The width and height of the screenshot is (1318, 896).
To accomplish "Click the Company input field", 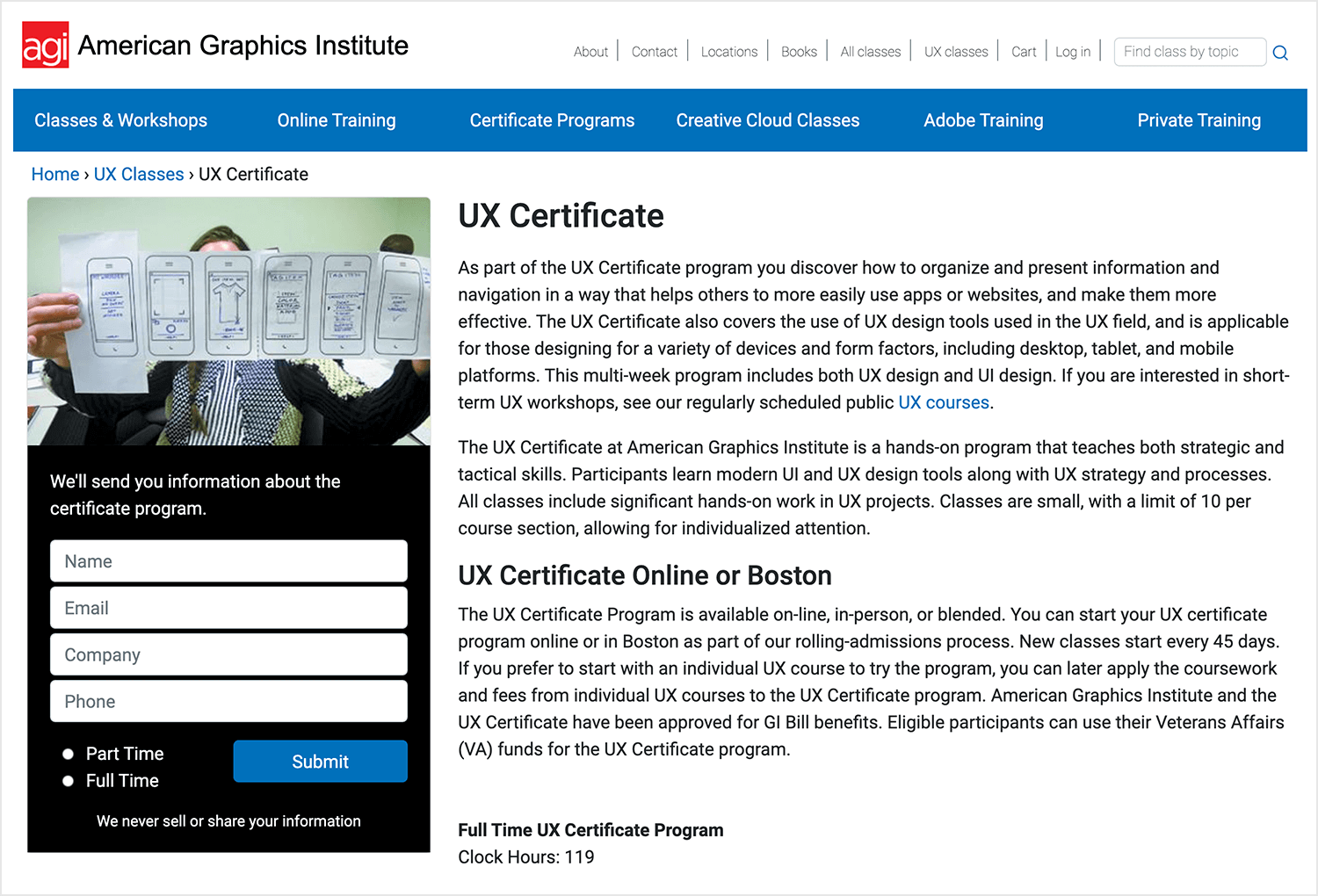I will tap(228, 654).
